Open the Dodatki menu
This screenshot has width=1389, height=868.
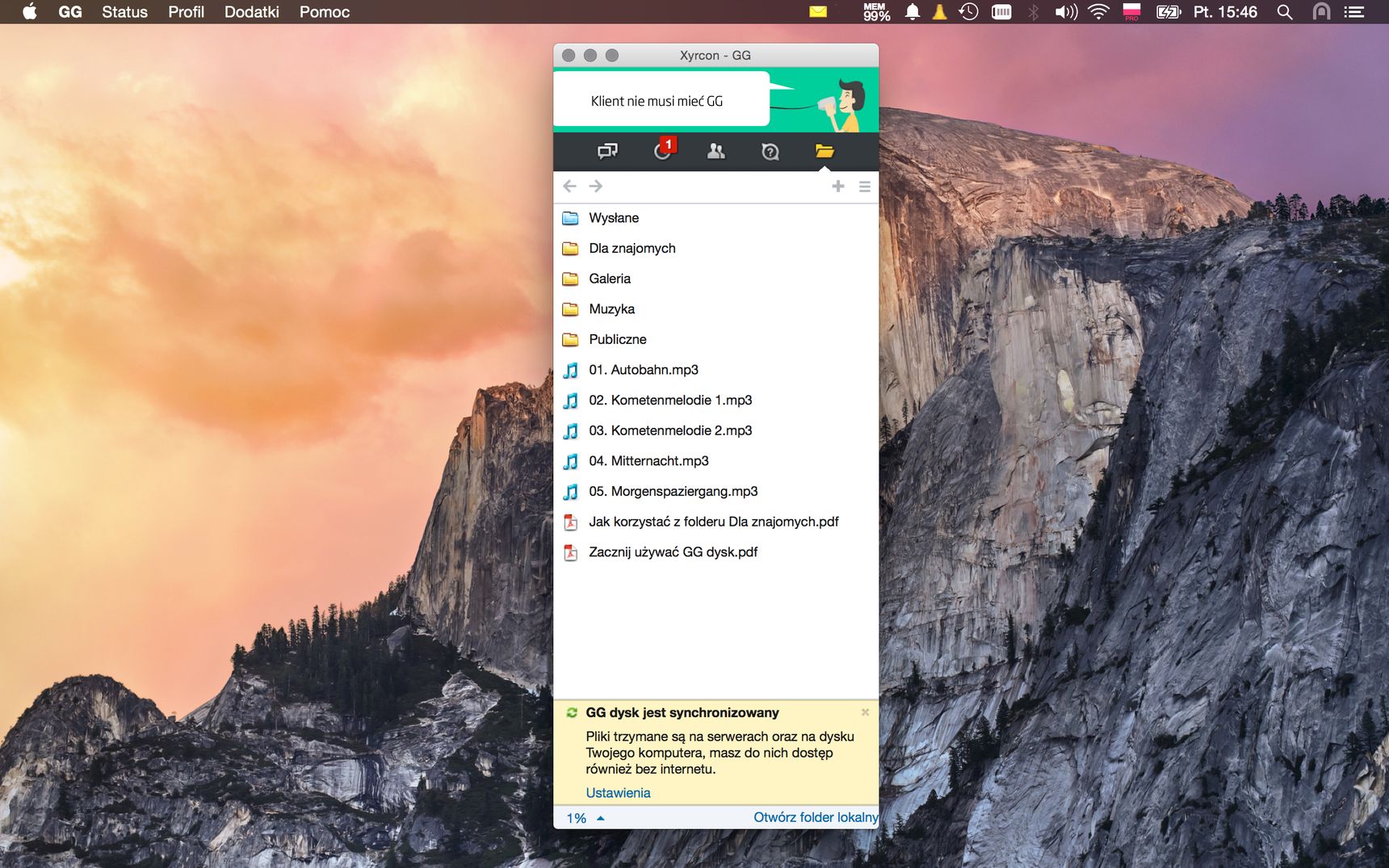pos(252,12)
